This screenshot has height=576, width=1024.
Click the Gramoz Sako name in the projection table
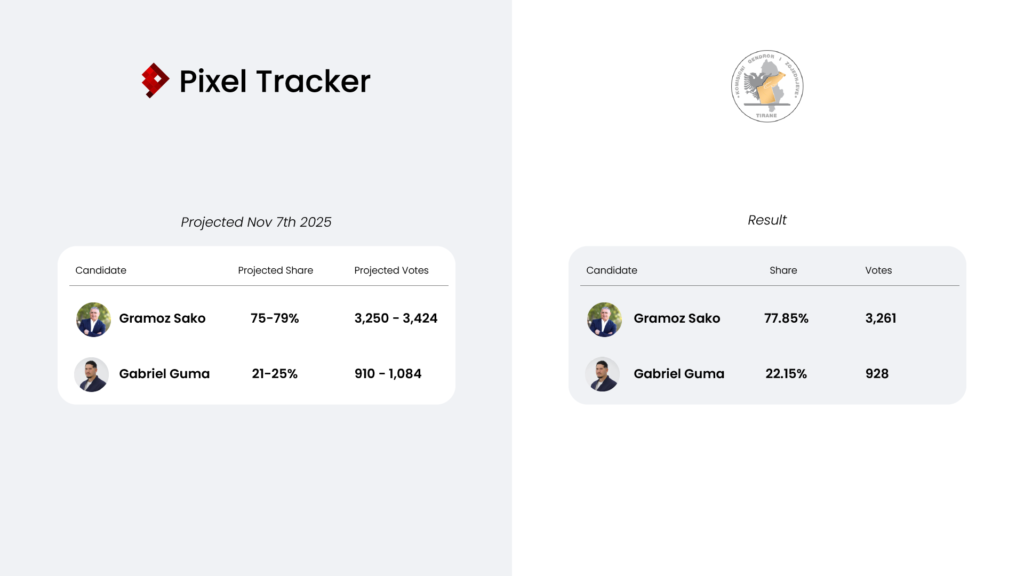(162, 319)
